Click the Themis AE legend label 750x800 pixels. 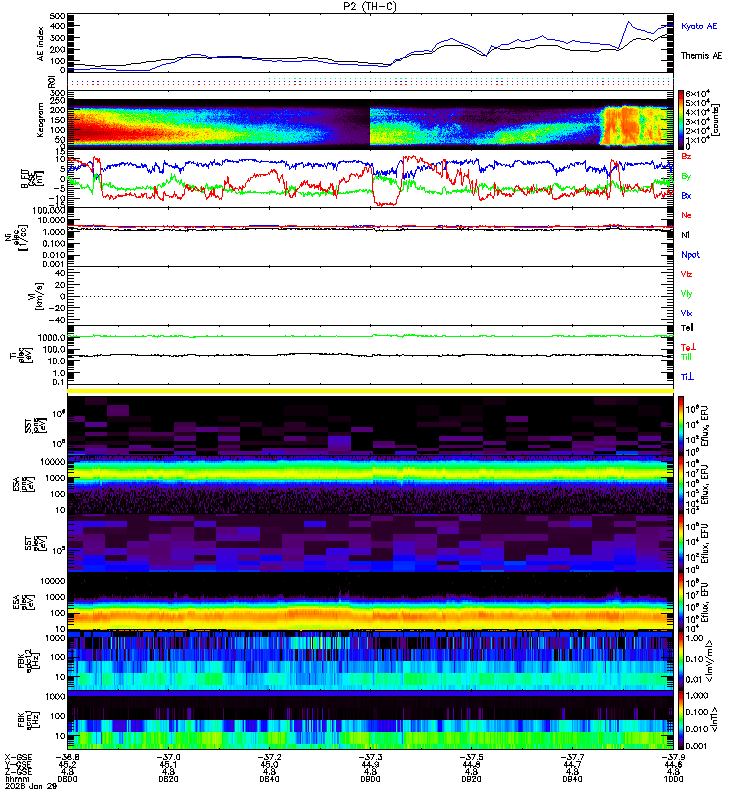(x=702, y=56)
